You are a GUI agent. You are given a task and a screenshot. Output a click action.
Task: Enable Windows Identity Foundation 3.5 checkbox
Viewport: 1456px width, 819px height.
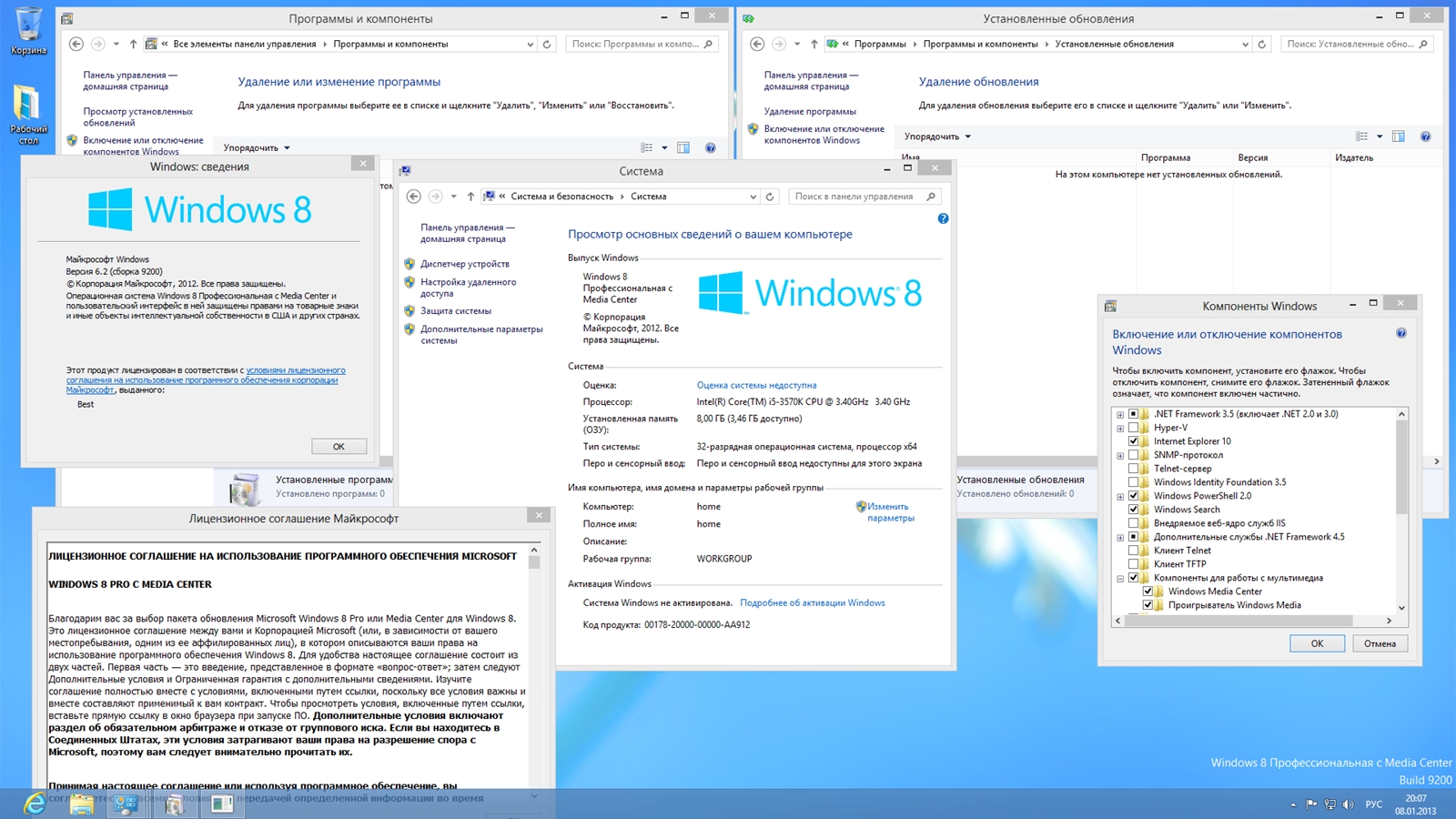(1133, 482)
